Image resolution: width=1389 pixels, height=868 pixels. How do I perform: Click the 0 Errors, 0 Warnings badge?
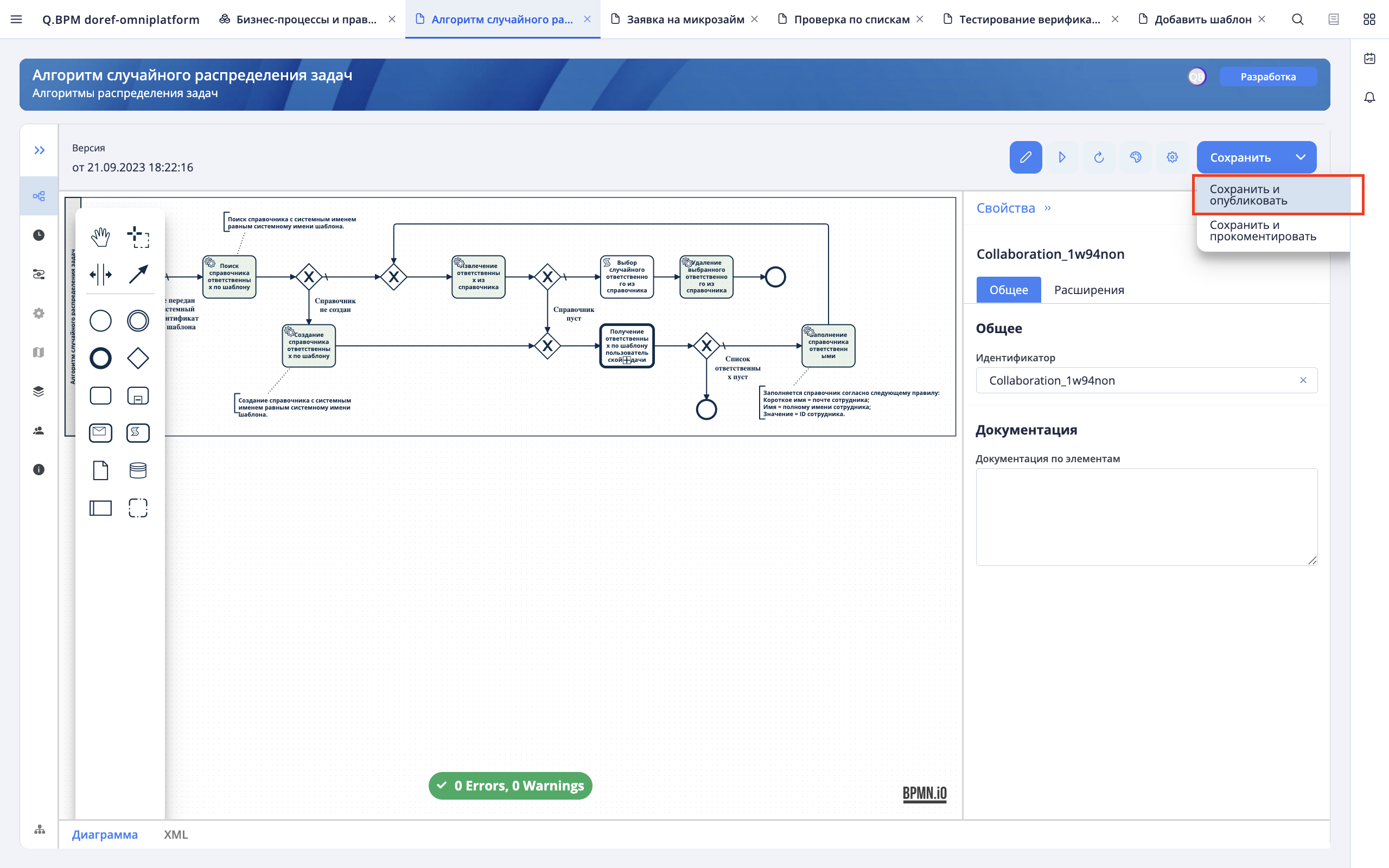(x=510, y=786)
